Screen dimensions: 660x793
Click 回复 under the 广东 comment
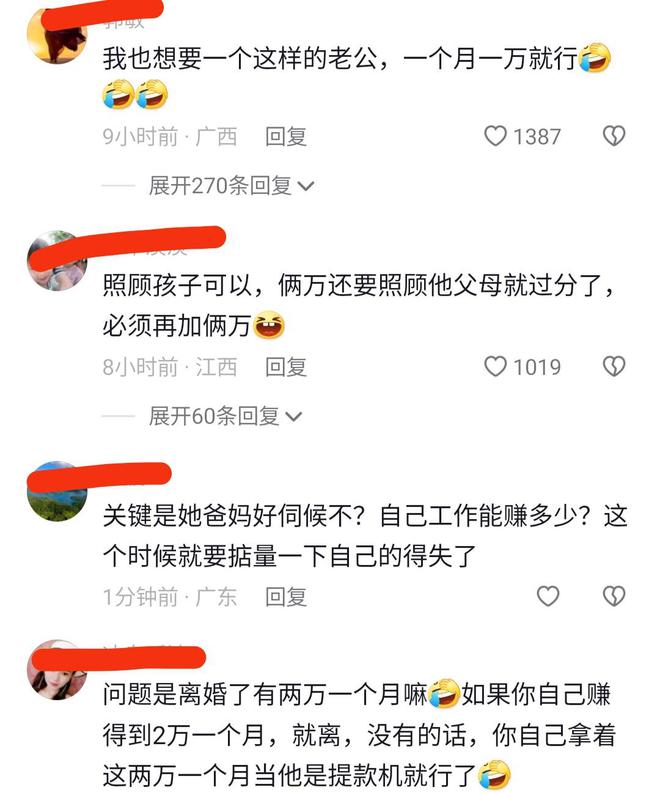(286, 597)
